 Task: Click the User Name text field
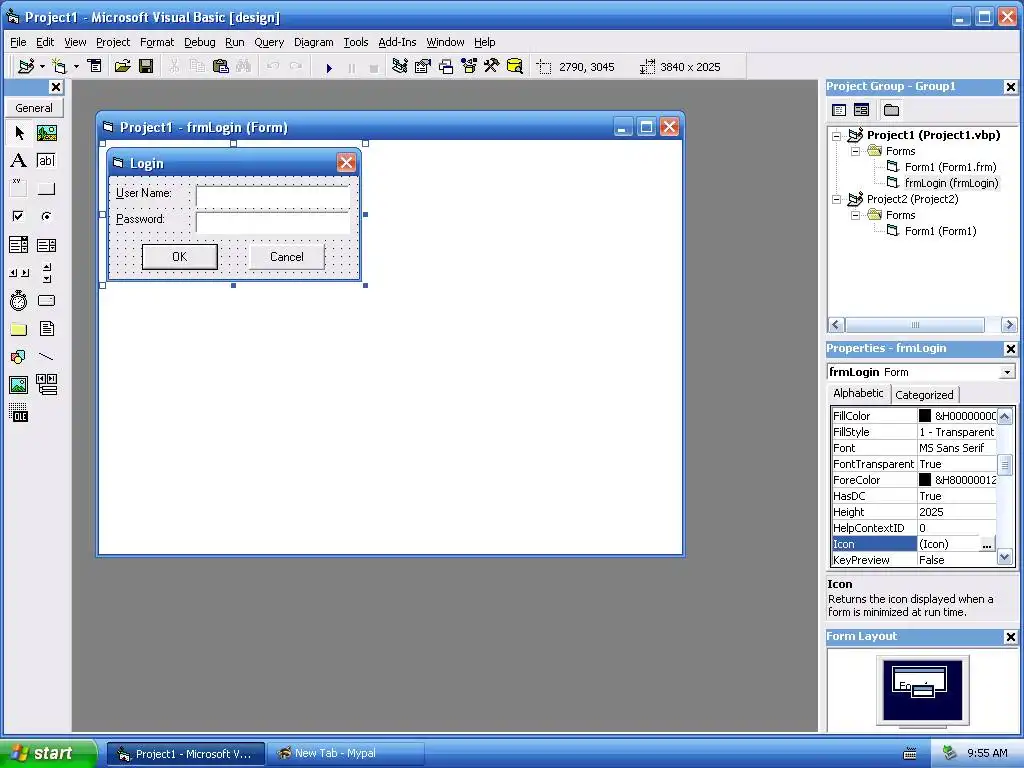273,196
